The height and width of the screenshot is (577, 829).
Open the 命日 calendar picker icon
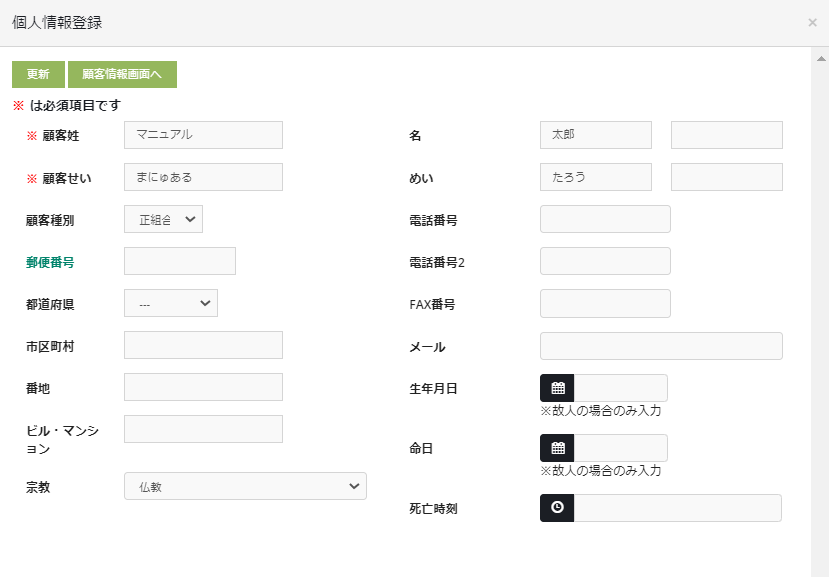pos(557,448)
